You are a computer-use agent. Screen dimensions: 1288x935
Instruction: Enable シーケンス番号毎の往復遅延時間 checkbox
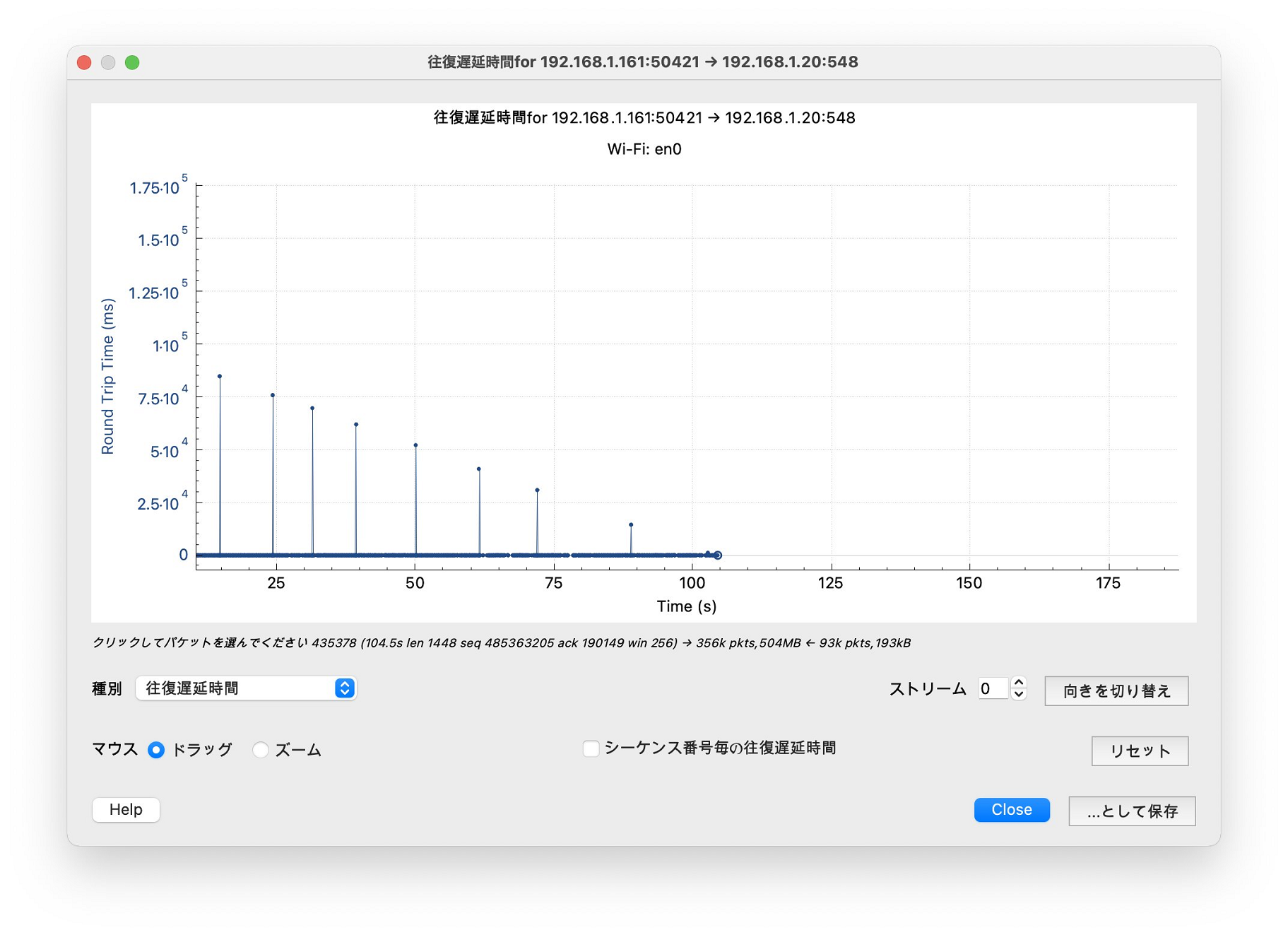(x=591, y=748)
